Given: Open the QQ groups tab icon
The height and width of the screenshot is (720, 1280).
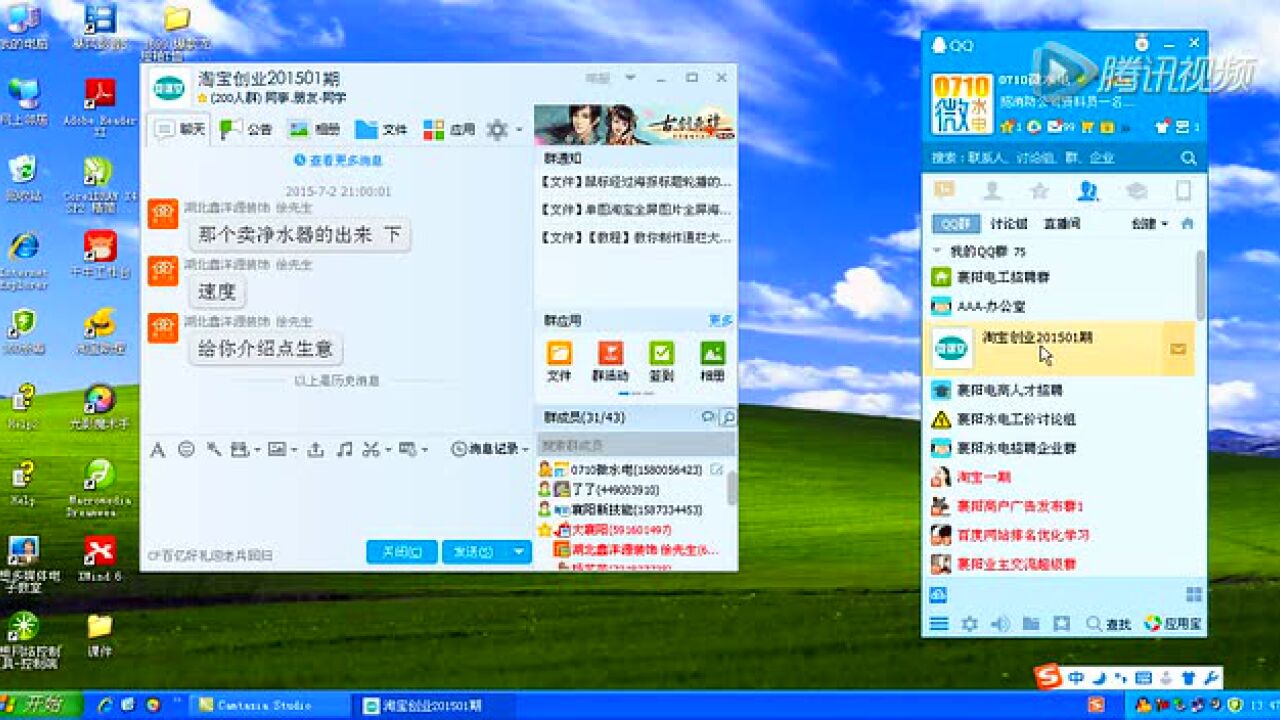Looking at the screenshot, I should (1087, 191).
